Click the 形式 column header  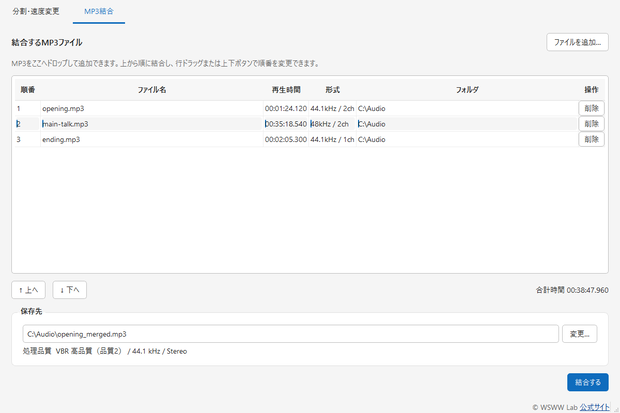coord(333,90)
